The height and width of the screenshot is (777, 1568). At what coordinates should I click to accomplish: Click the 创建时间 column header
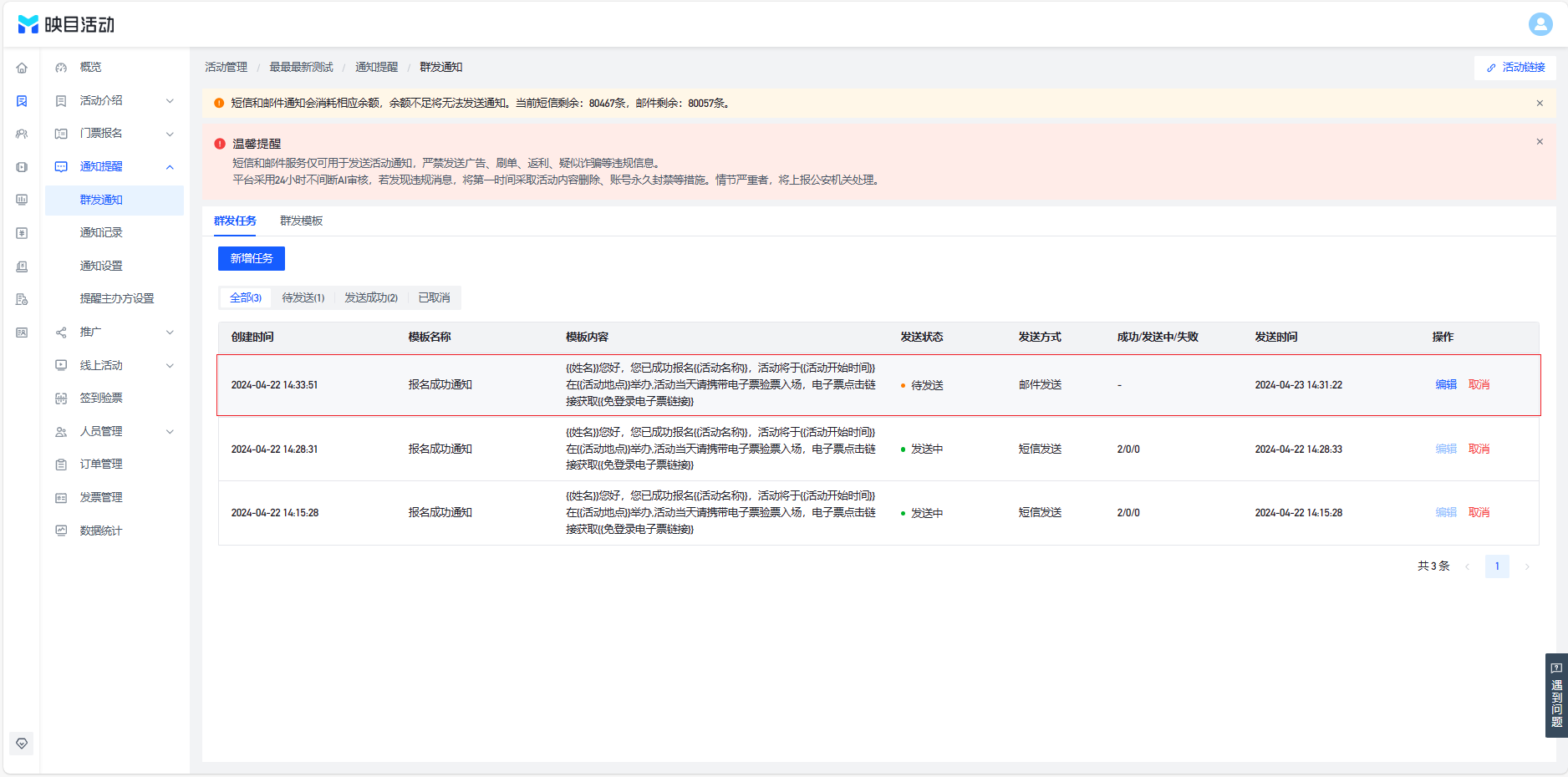(252, 338)
